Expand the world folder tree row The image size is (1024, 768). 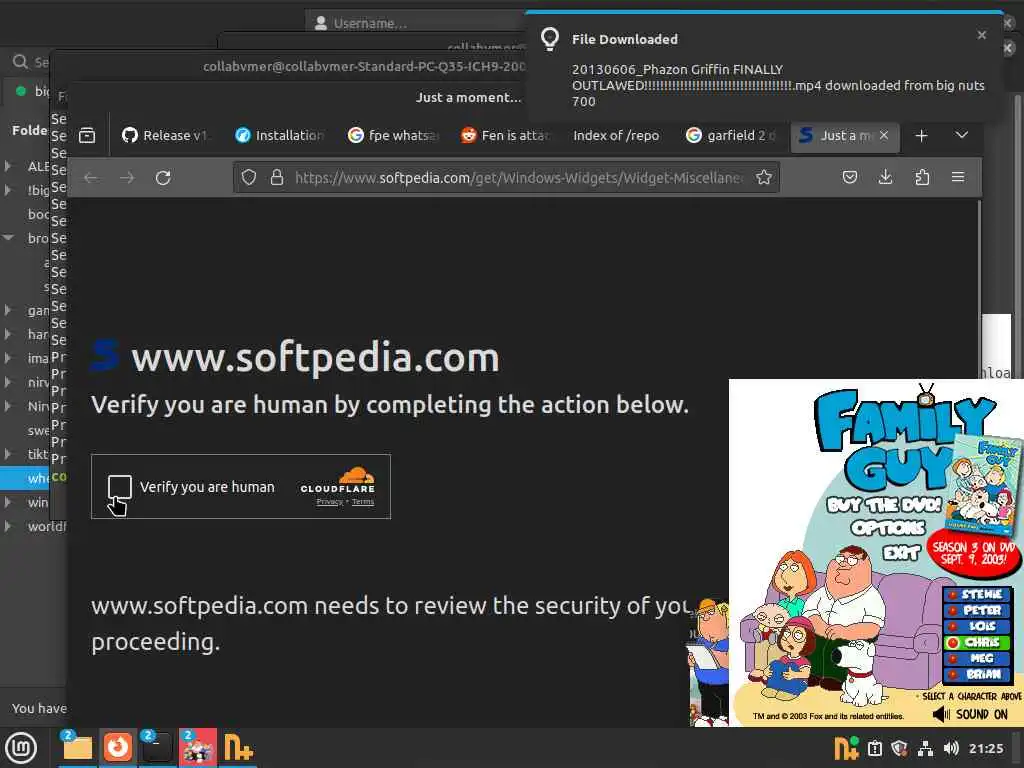click(8, 526)
